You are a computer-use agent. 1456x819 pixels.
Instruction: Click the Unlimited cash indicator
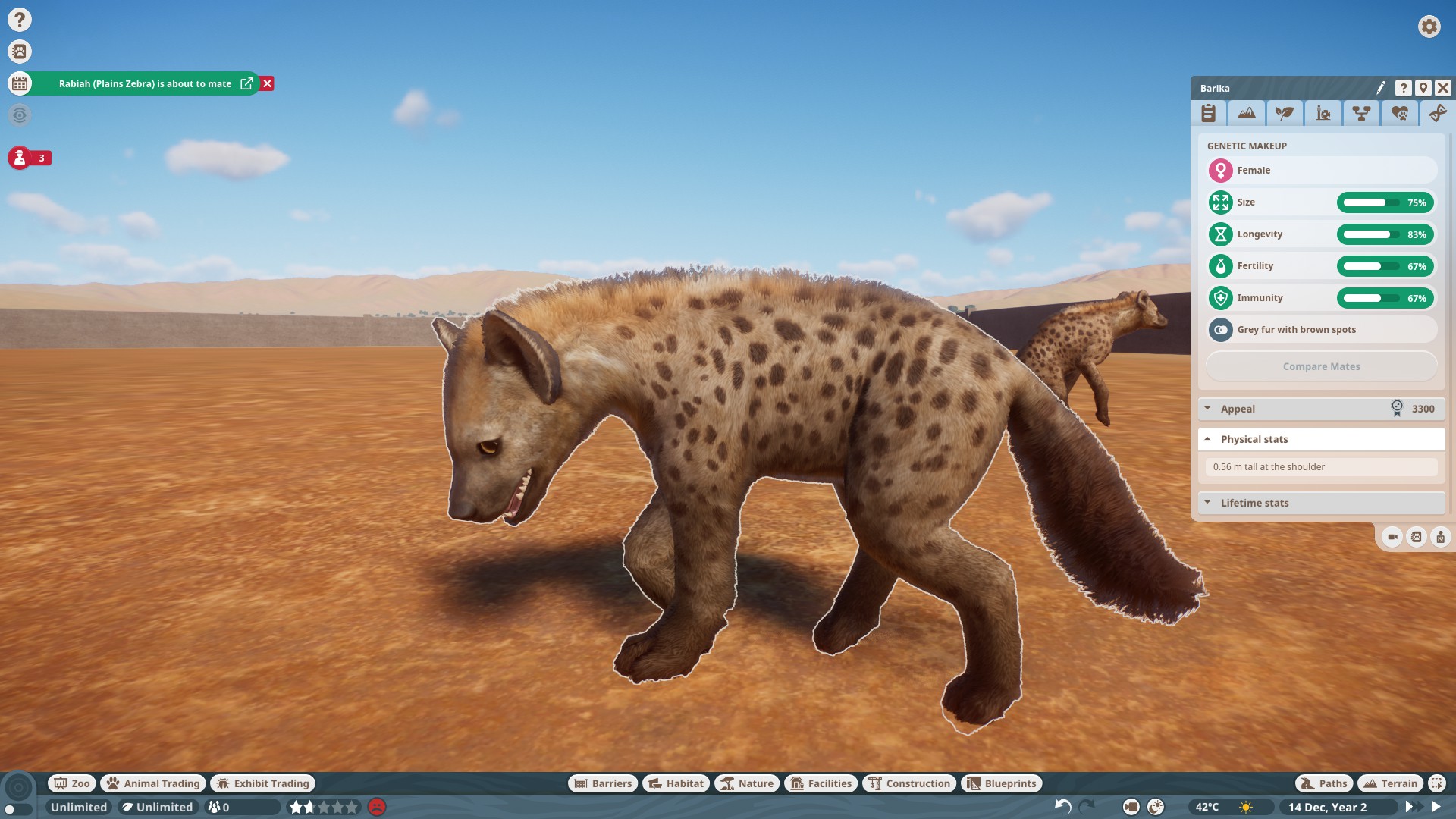(79, 808)
